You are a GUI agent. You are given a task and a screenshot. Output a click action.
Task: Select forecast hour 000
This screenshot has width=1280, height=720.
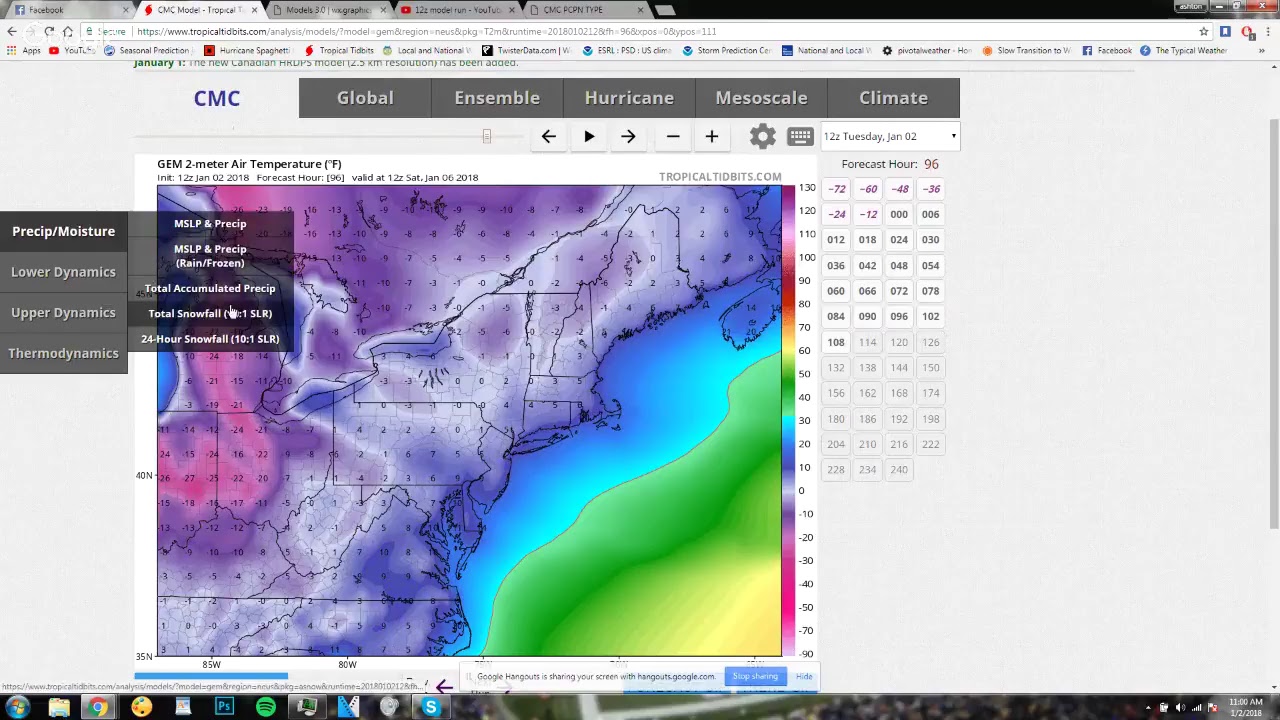coord(899,214)
